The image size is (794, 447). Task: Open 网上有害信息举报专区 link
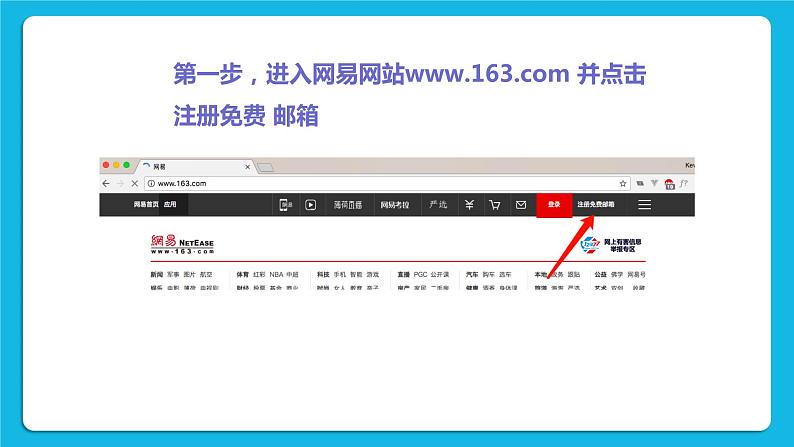coord(622,246)
